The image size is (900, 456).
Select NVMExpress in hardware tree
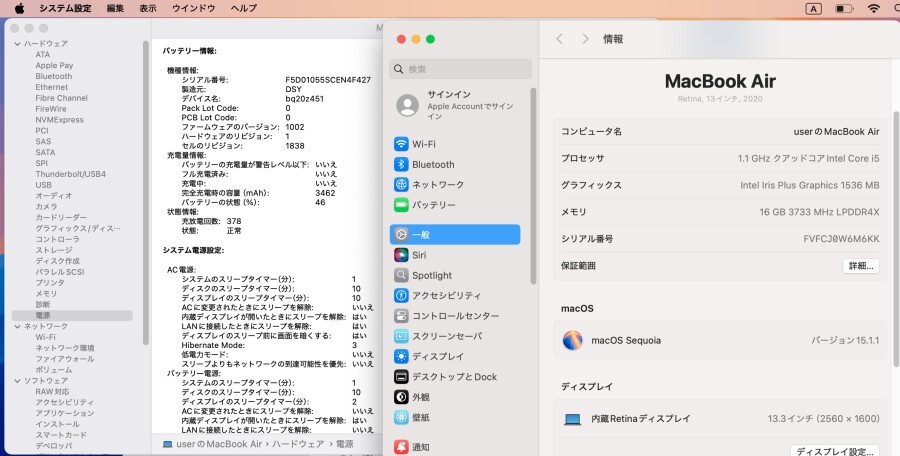point(59,119)
